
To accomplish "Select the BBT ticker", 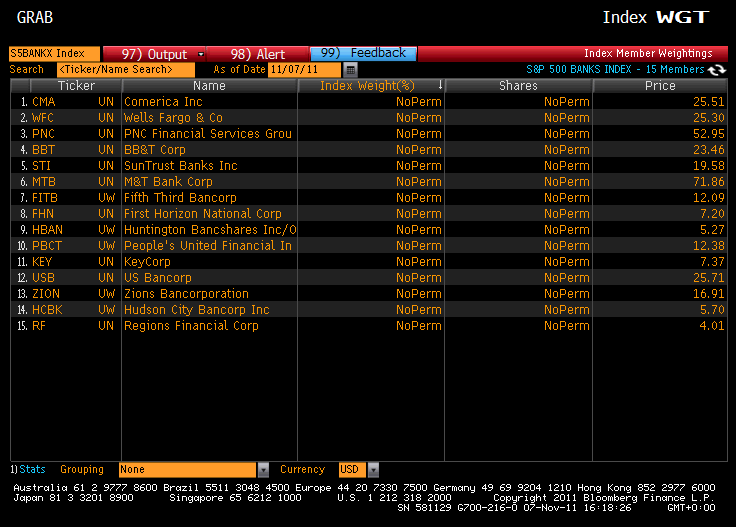I will 43,150.
